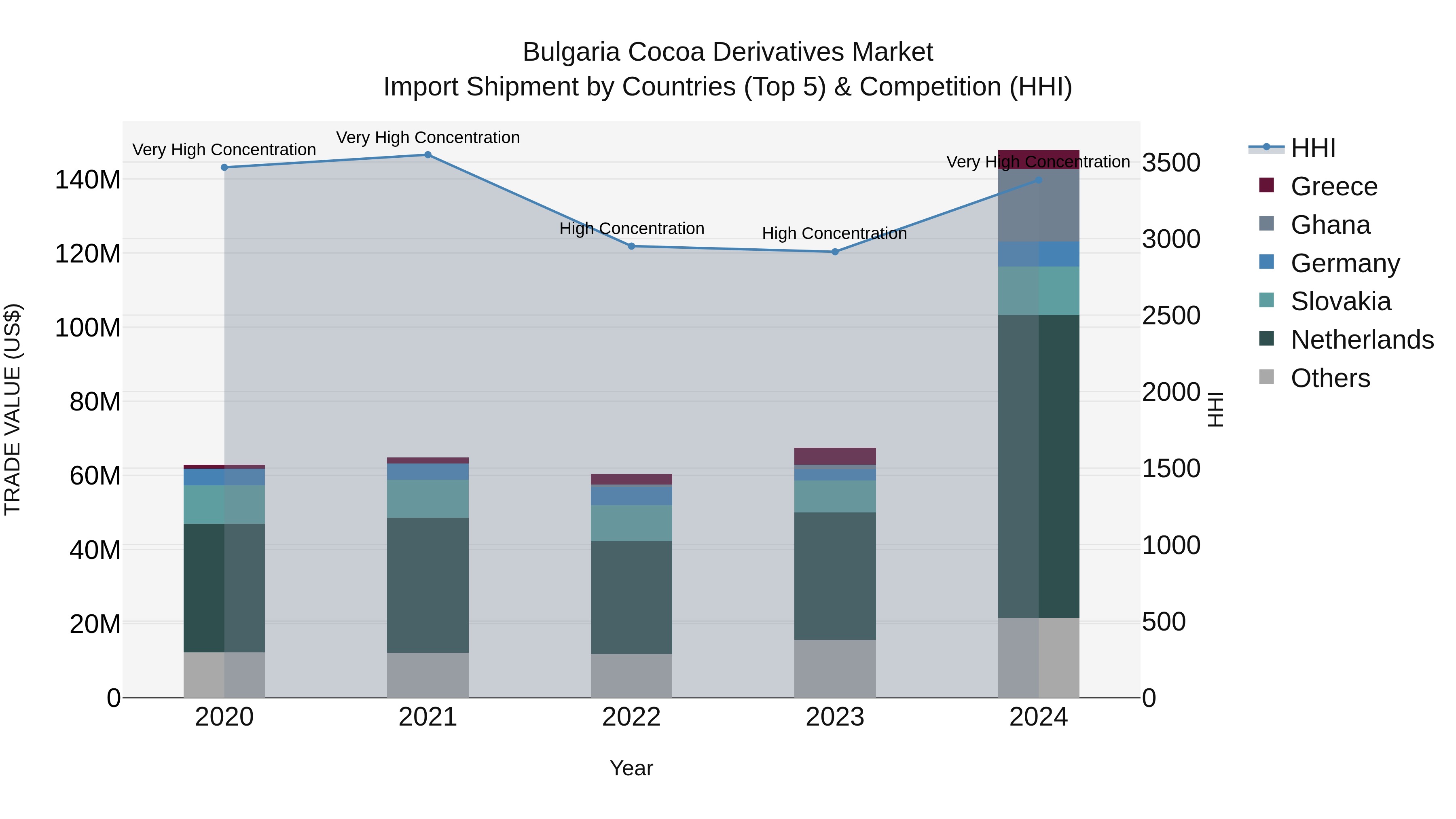Viewport: 1456px width, 819px height.
Task: Select the 2020 Slovakia bar segment
Action: [224, 504]
